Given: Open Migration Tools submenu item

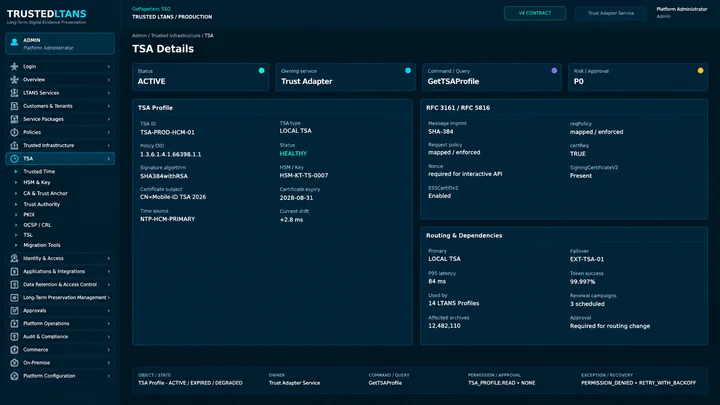Looking at the screenshot, I should [x=42, y=245].
